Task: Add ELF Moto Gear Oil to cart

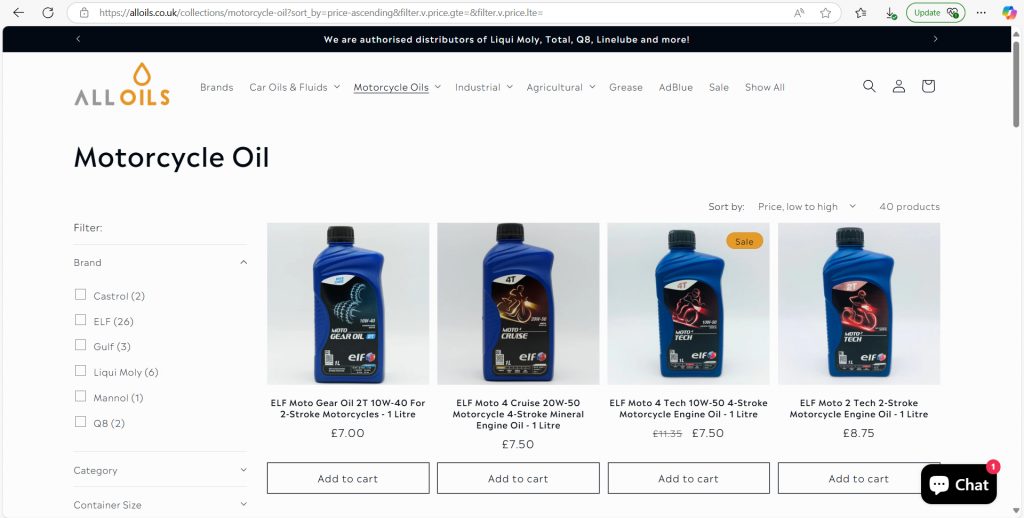Action: [348, 478]
